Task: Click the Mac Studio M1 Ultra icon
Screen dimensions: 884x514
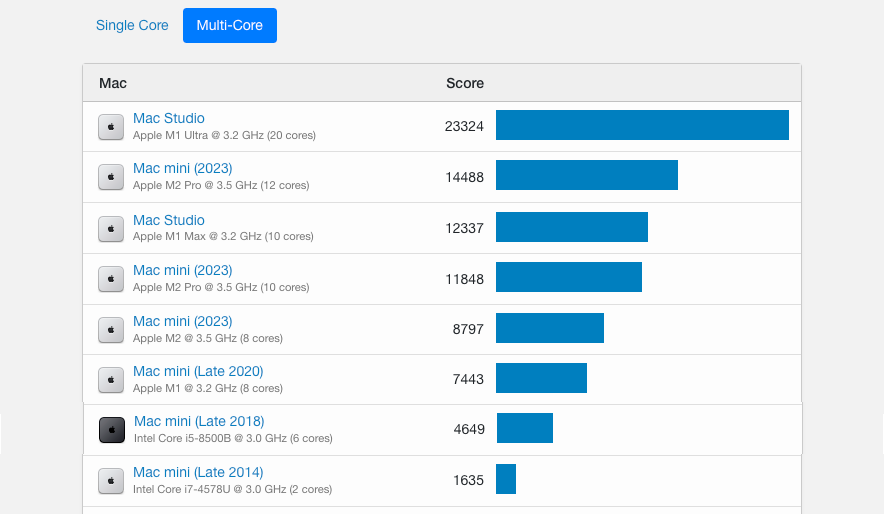Action: click(x=111, y=127)
